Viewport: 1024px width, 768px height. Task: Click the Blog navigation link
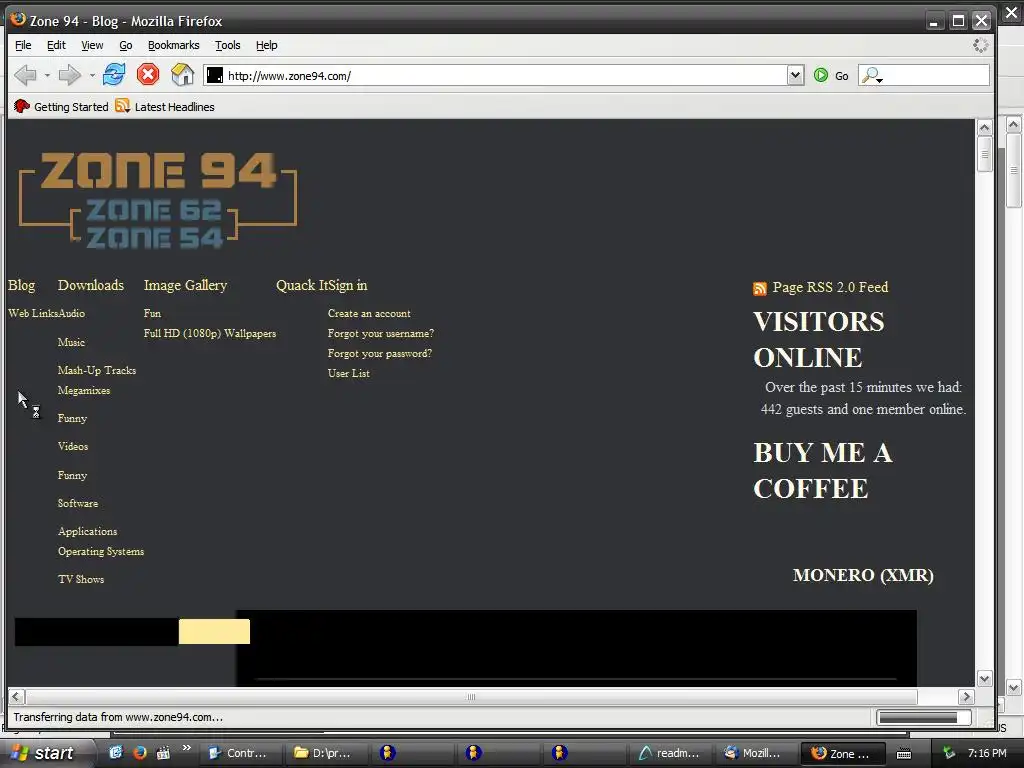point(22,285)
